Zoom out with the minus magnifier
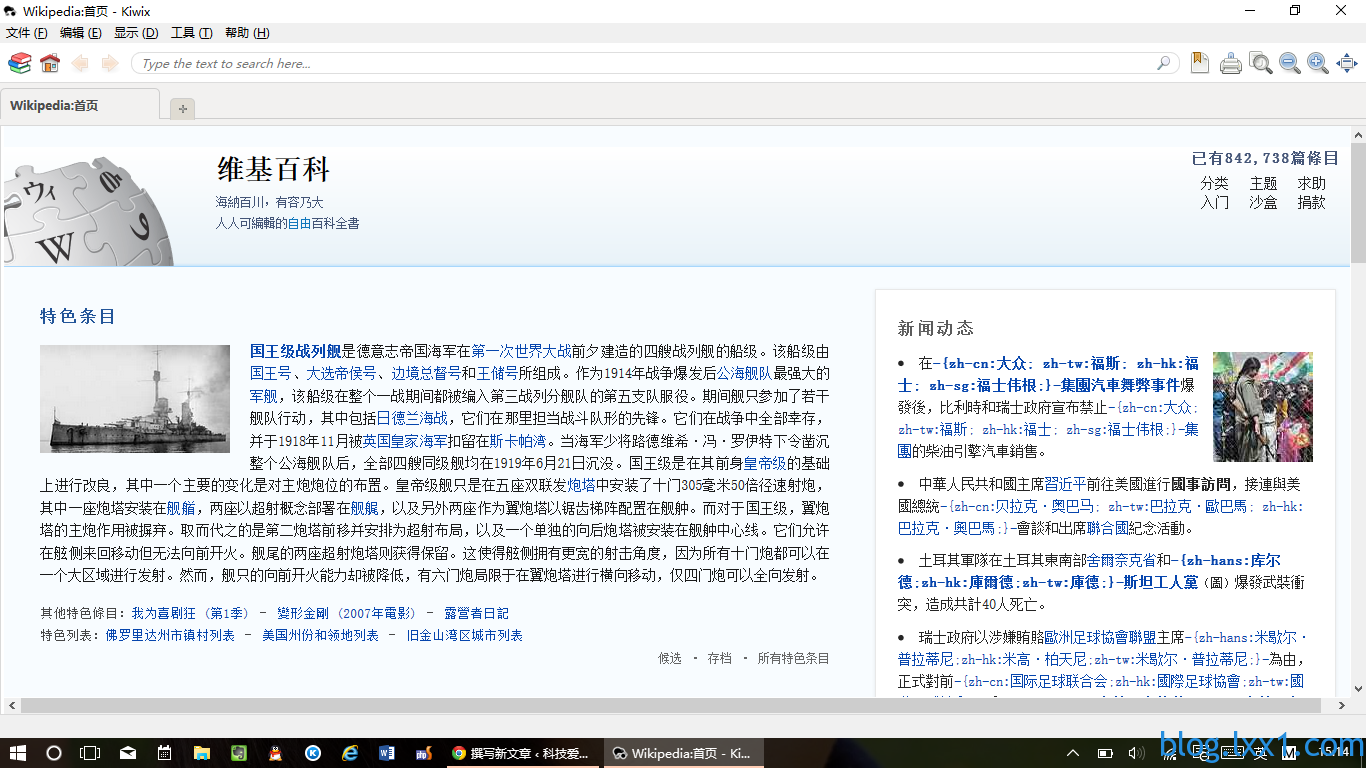 [1290, 64]
